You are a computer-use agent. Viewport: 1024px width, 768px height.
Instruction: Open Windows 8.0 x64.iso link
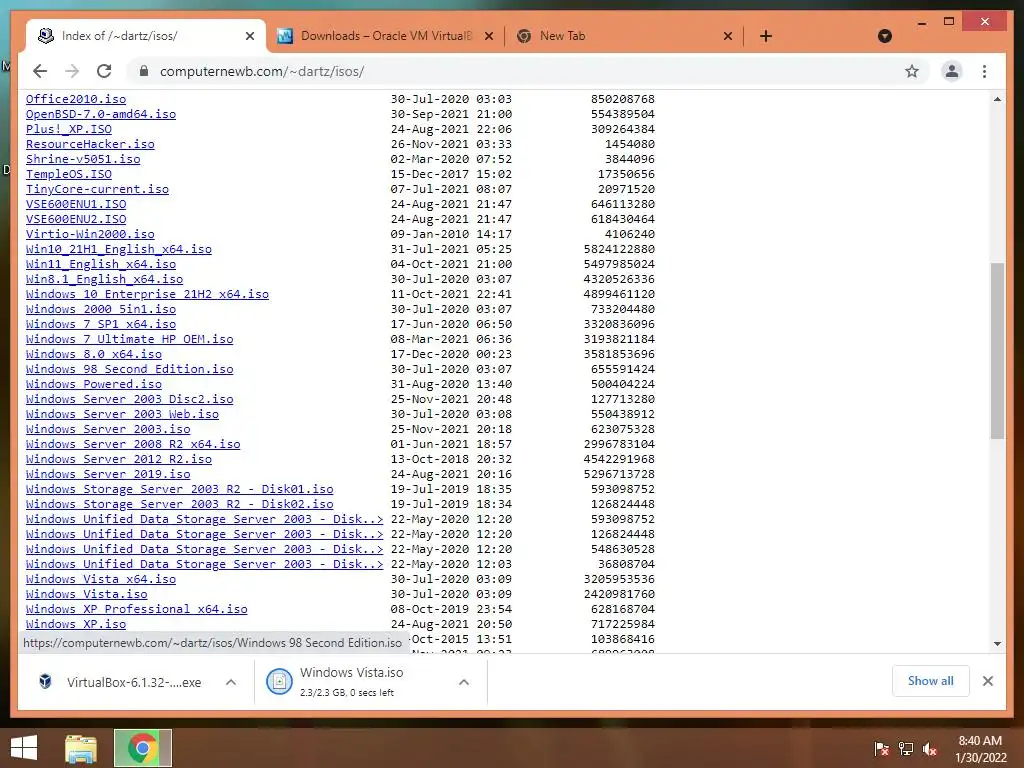coord(93,355)
